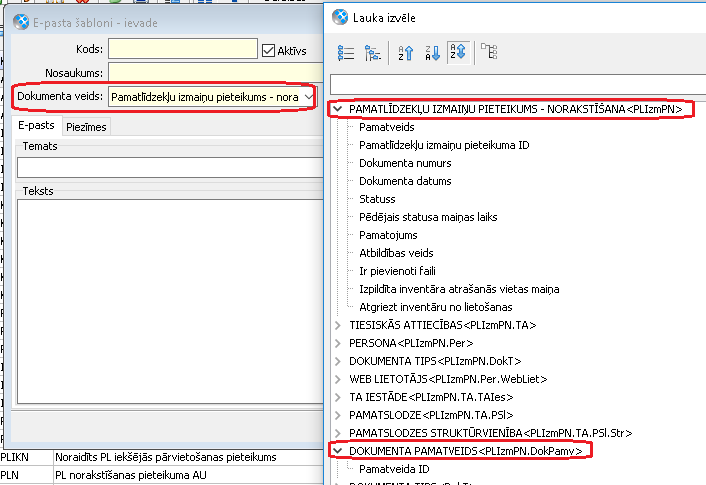Select Atgriezt inventāru no lietošanas field
Image resolution: width=706 pixels, height=485 pixels.
[435, 307]
